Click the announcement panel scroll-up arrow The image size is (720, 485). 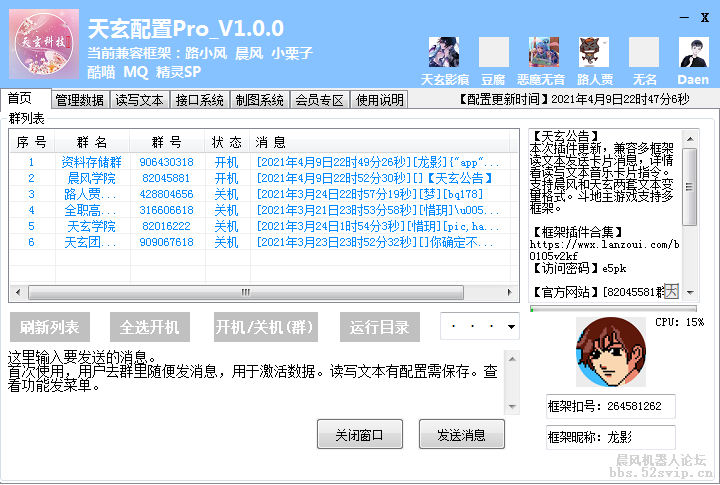690,138
